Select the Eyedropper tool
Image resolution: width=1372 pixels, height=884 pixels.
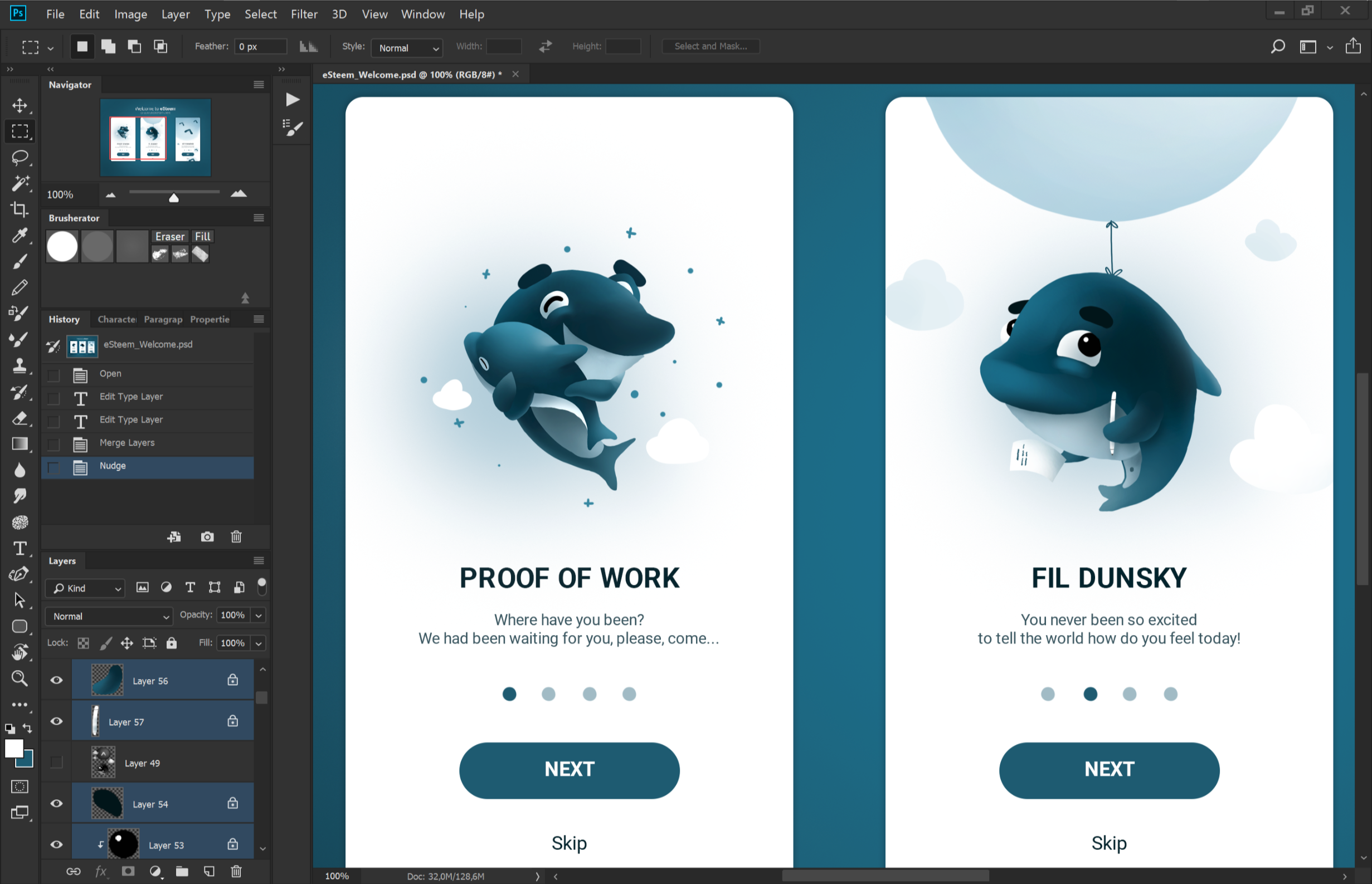click(x=20, y=236)
